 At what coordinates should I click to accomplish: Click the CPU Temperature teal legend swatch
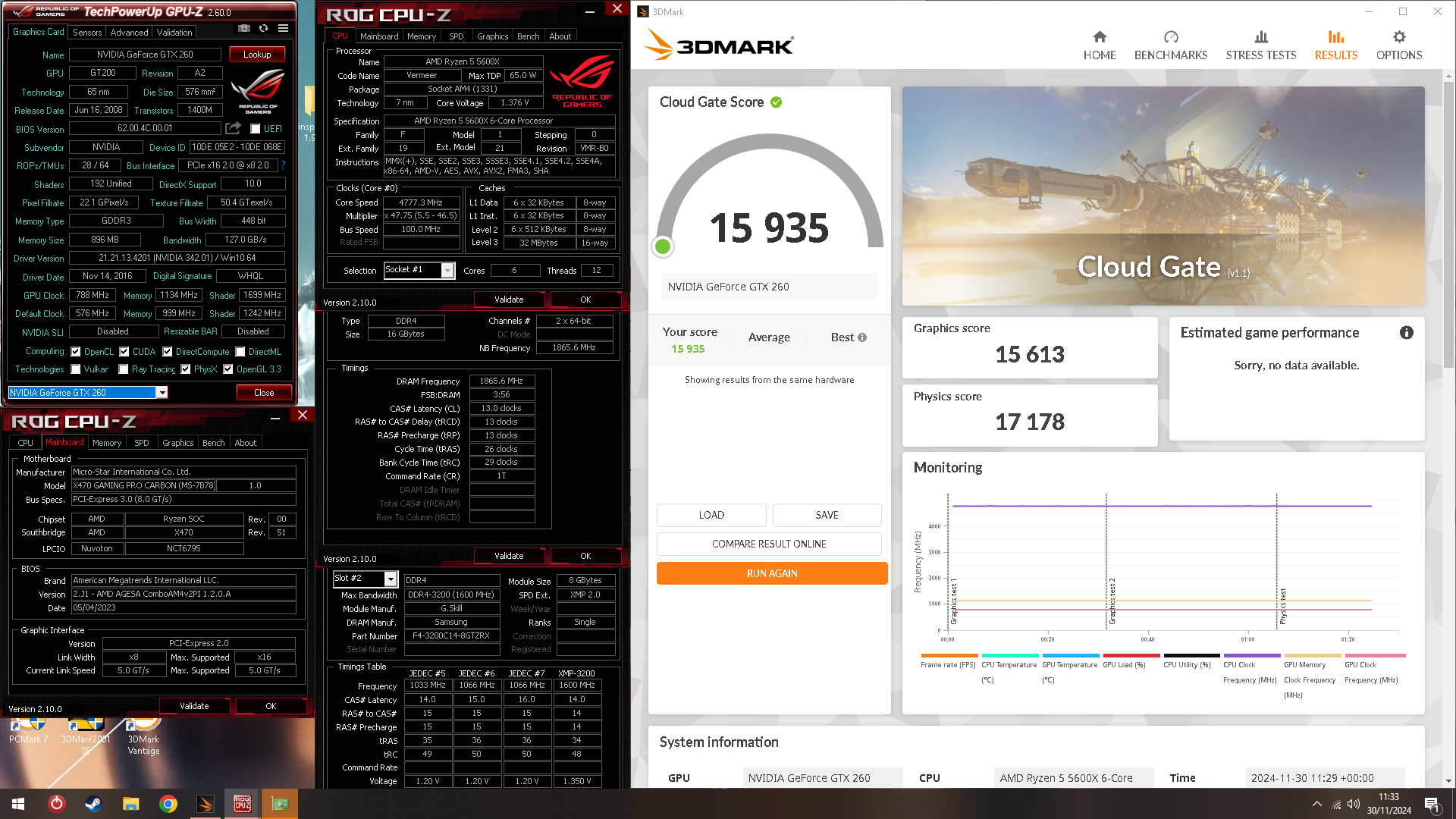pos(1010,656)
